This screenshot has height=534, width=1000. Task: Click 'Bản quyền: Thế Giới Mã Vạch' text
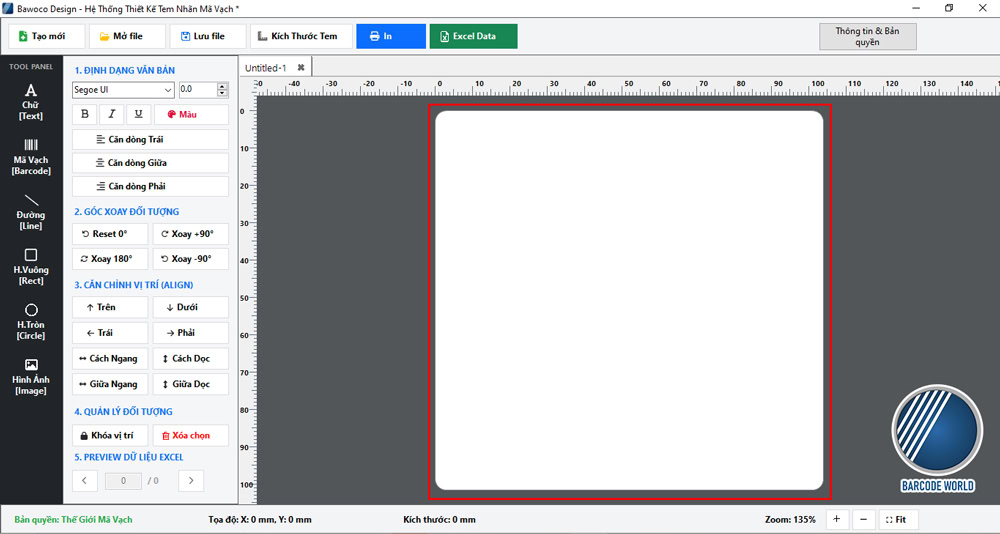[x=73, y=519]
